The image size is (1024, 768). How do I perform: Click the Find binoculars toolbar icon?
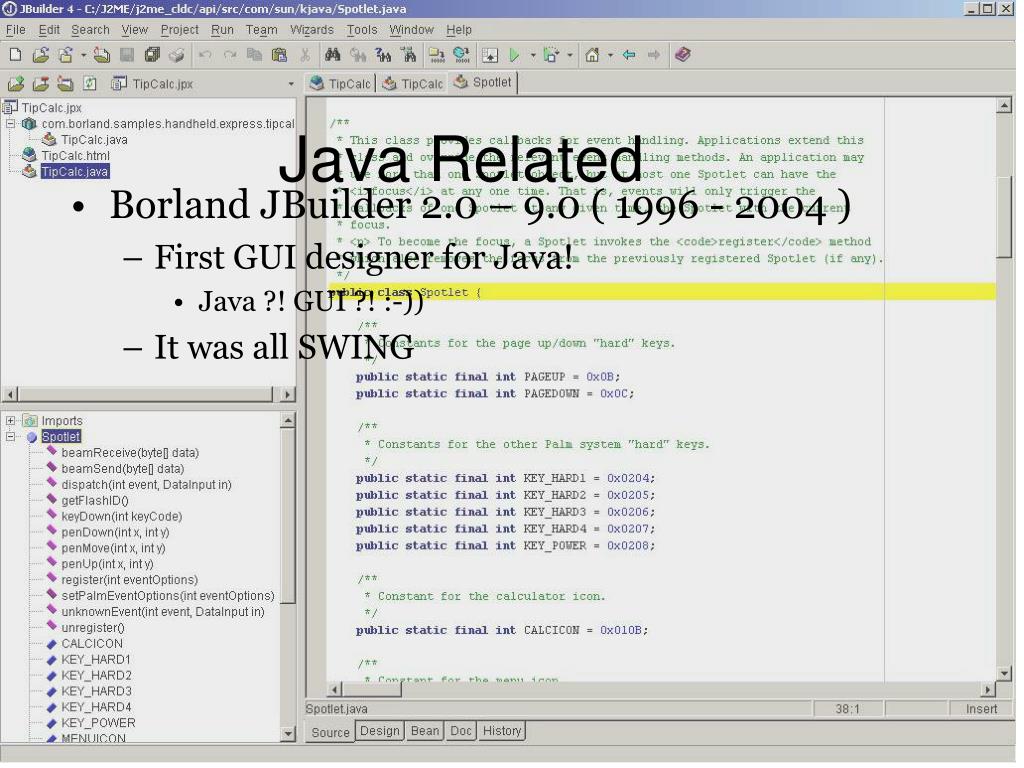pos(332,56)
